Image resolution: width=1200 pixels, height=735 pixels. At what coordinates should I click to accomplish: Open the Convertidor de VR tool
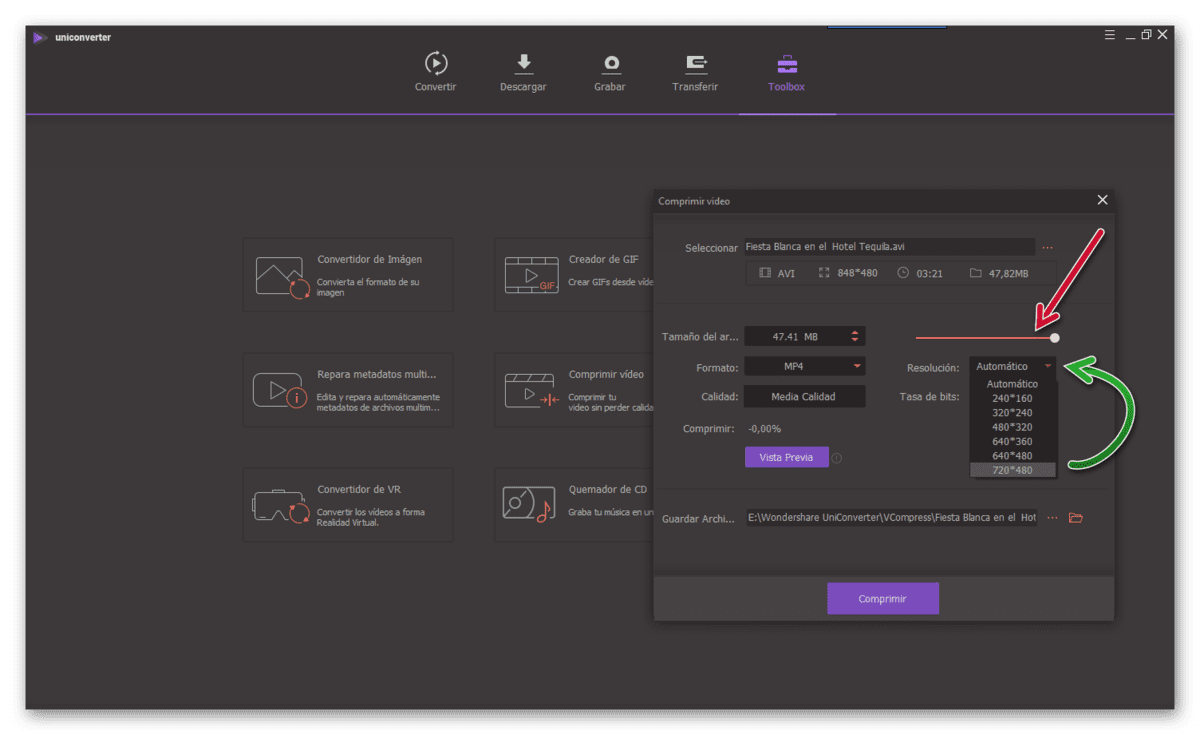348,505
